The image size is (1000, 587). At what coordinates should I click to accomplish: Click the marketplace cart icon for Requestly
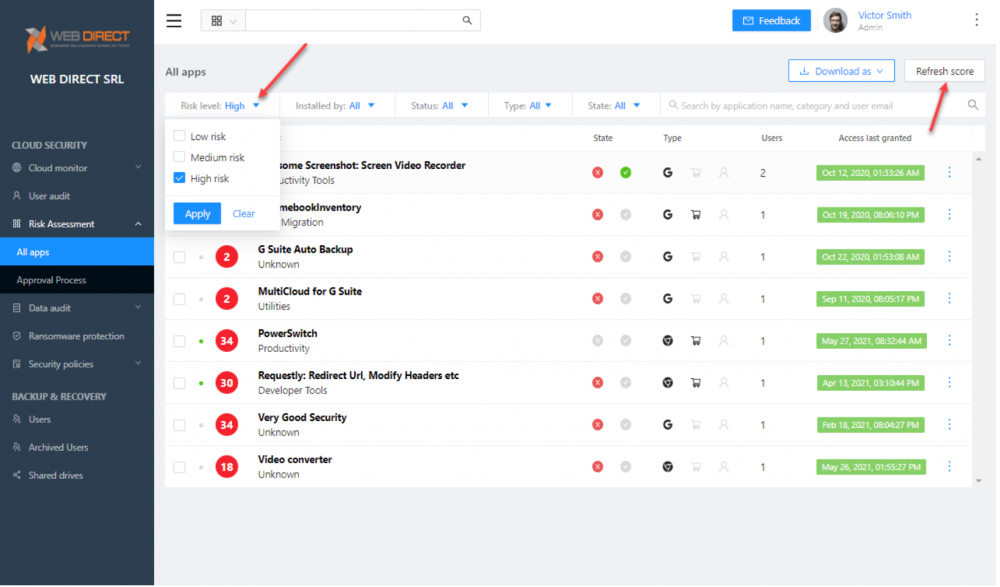(698, 383)
